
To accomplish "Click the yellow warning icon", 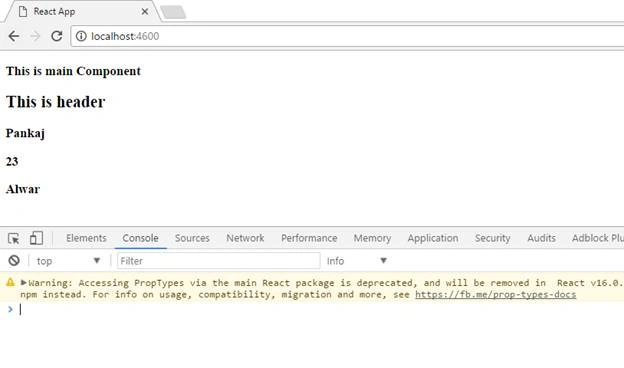I will coord(10,282).
